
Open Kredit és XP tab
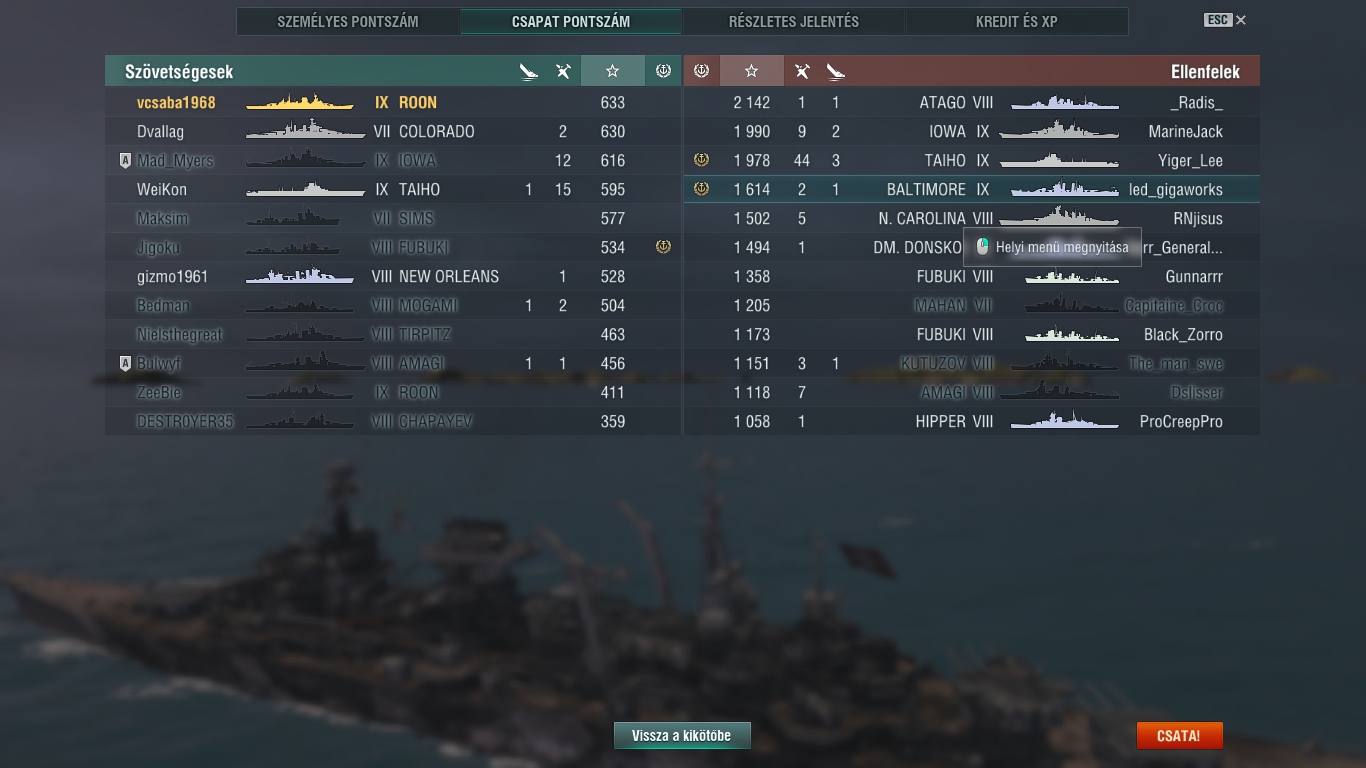(x=1017, y=21)
